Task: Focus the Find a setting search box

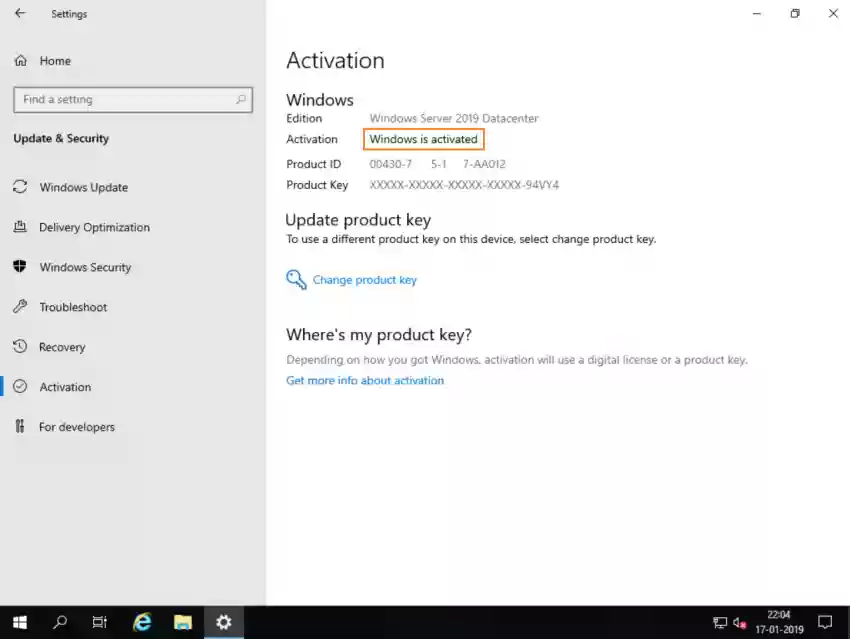Action: click(x=133, y=100)
